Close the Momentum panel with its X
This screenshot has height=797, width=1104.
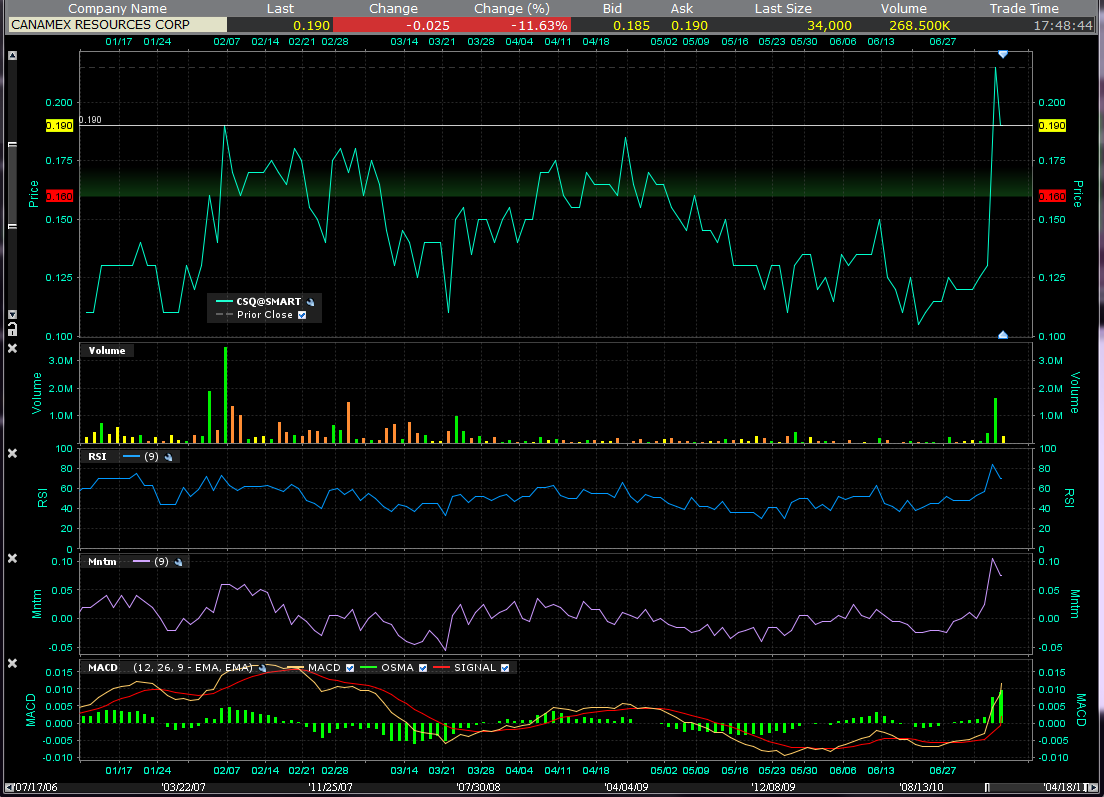click(x=12, y=559)
